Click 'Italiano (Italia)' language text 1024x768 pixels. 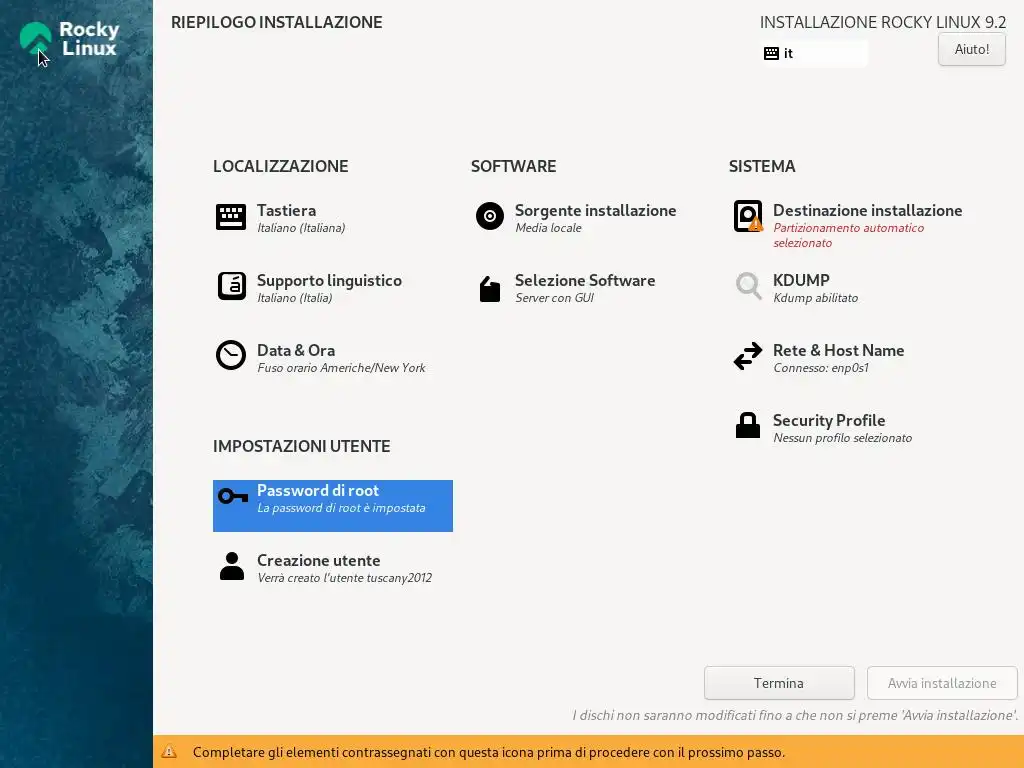295,298
